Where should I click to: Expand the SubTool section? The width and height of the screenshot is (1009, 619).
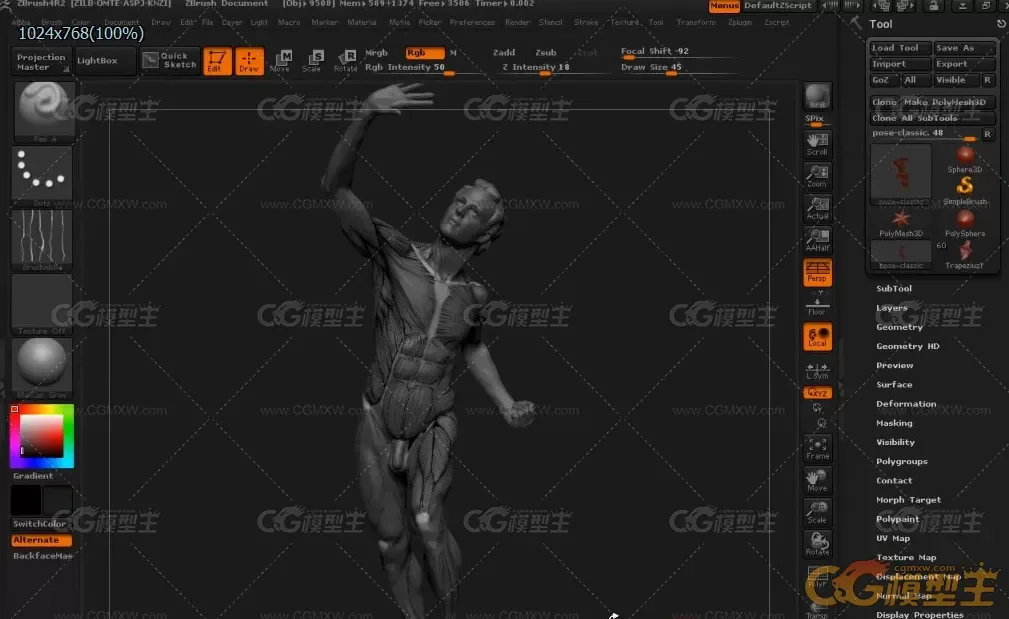coord(894,288)
